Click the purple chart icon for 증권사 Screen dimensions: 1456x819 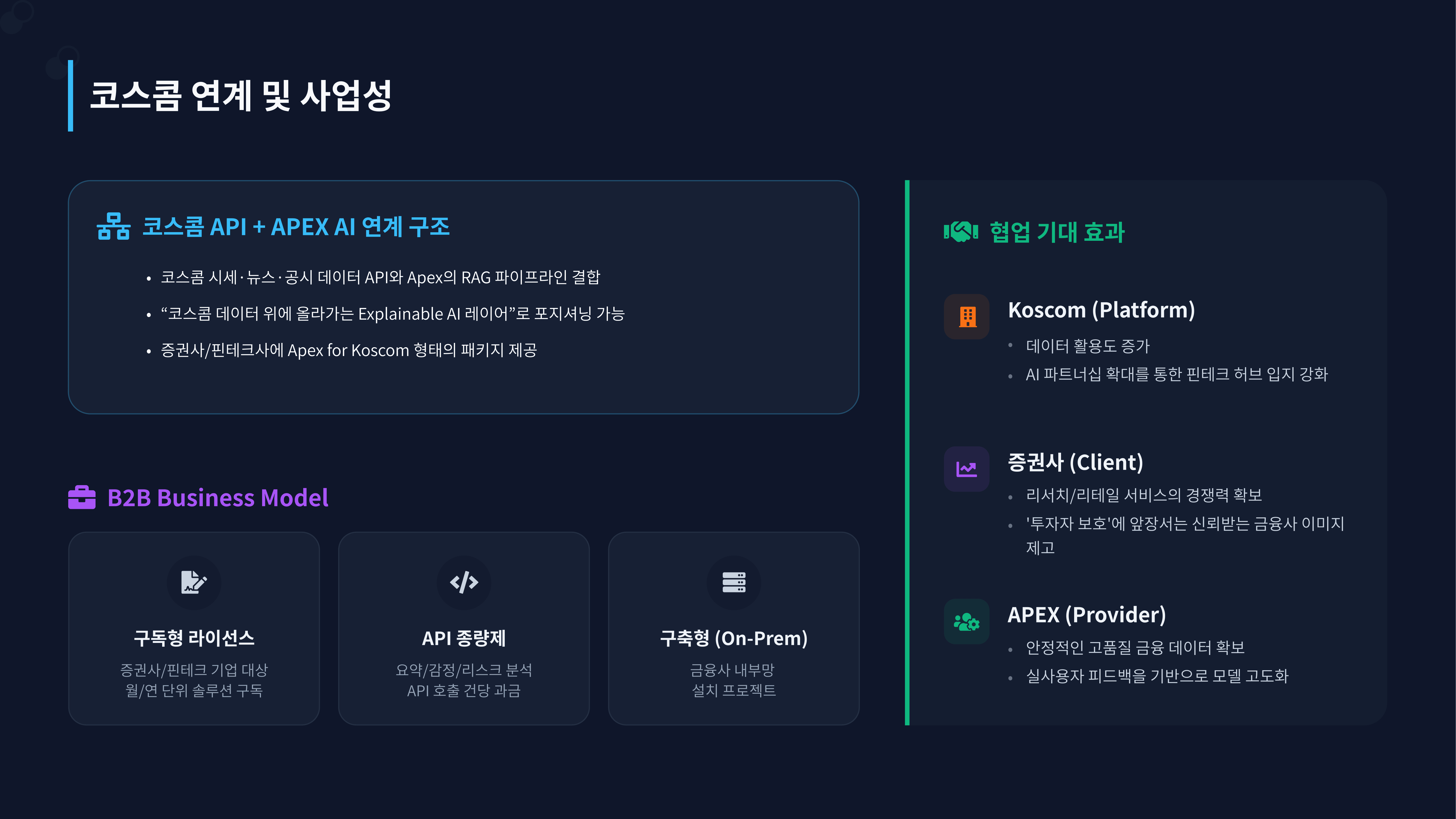967,469
